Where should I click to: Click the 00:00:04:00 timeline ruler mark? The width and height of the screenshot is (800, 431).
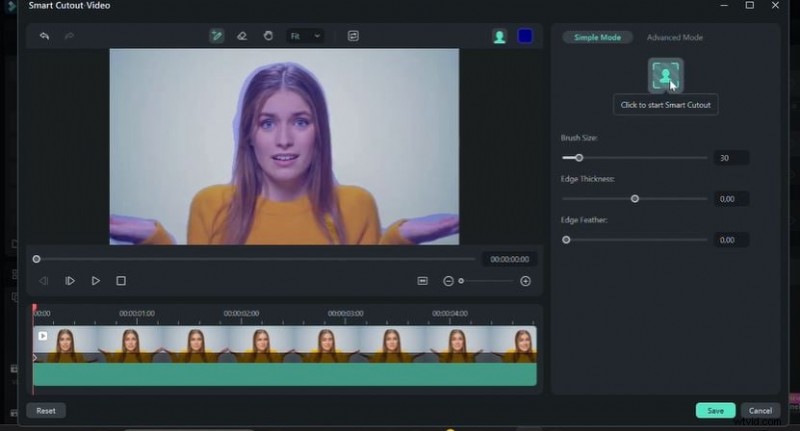click(x=450, y=313)
